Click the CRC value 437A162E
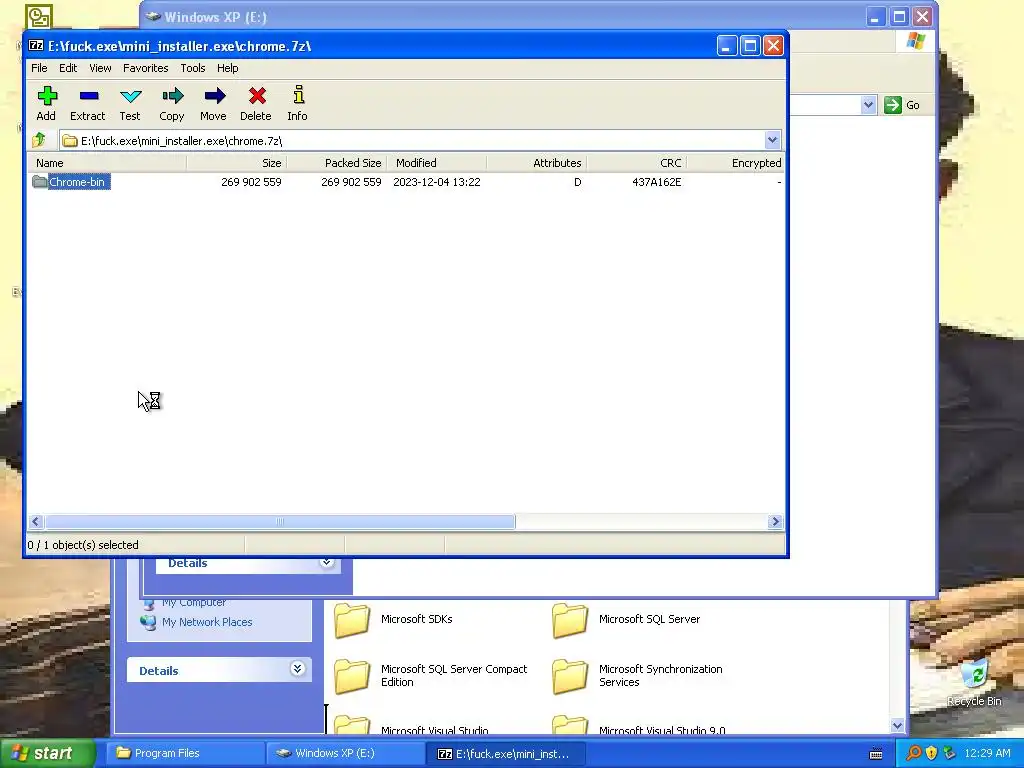The image size is (1024, 768). 656,182
